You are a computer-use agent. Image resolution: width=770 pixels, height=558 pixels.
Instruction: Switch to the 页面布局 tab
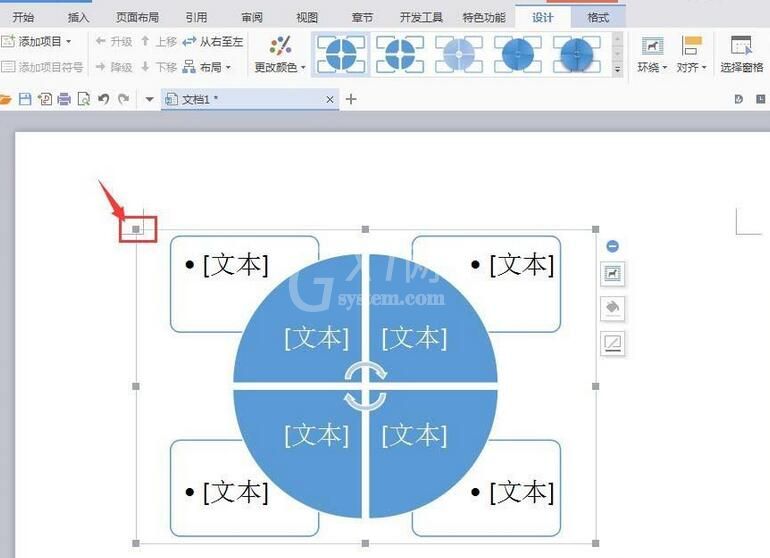tap(137, 18)
